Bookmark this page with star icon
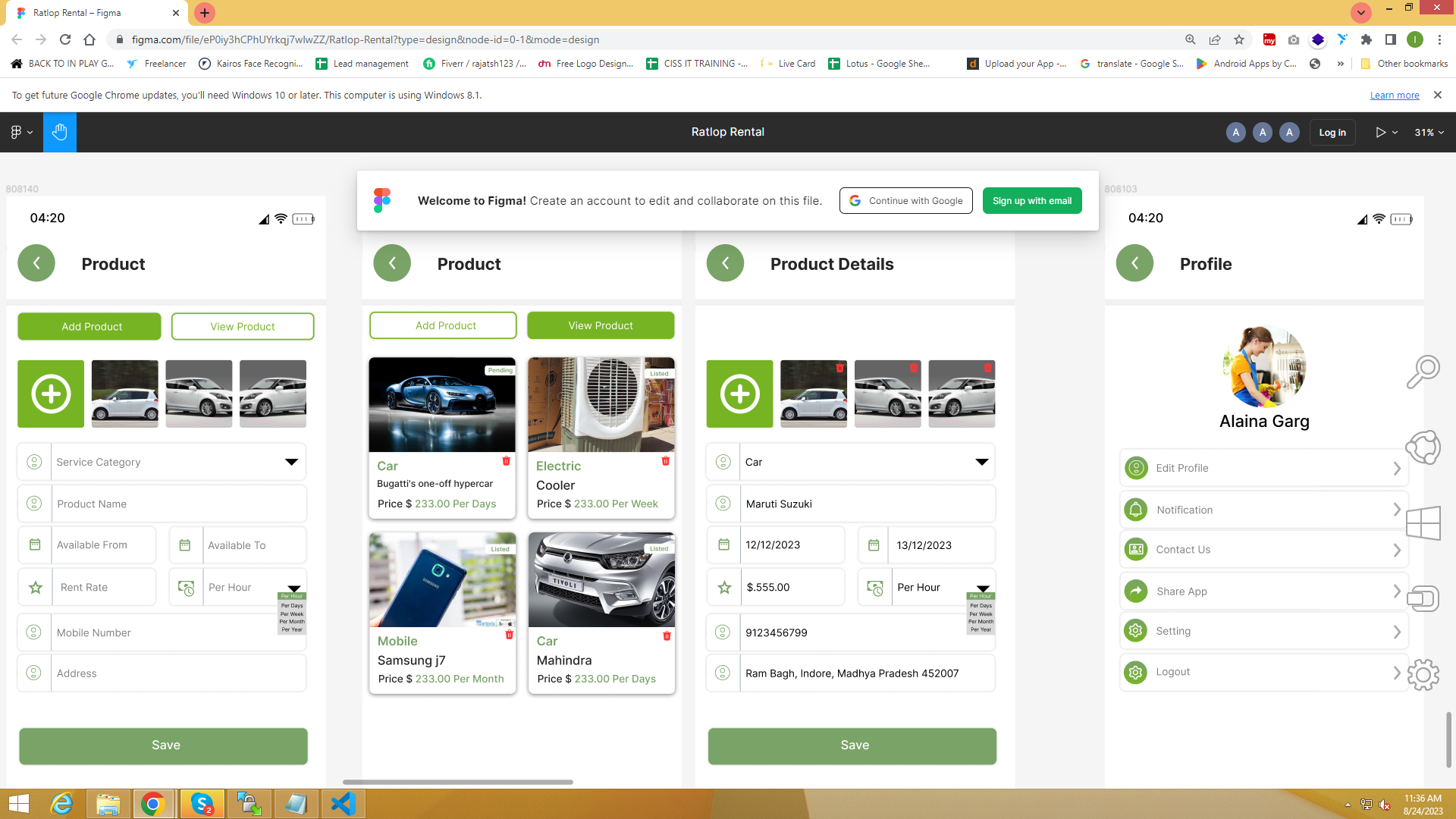Viewport: 1456px width, 819px height. tap(1239, 39)
